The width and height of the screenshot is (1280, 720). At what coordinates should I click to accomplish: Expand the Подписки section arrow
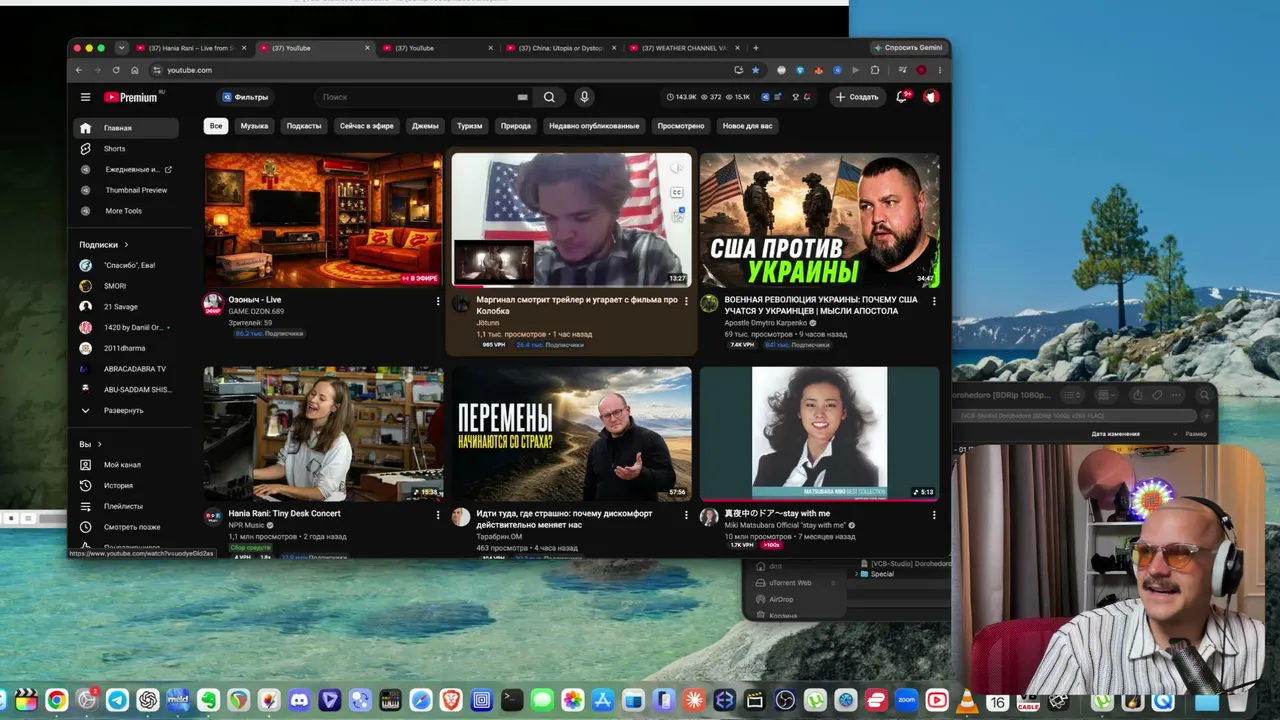click(126, 245)
